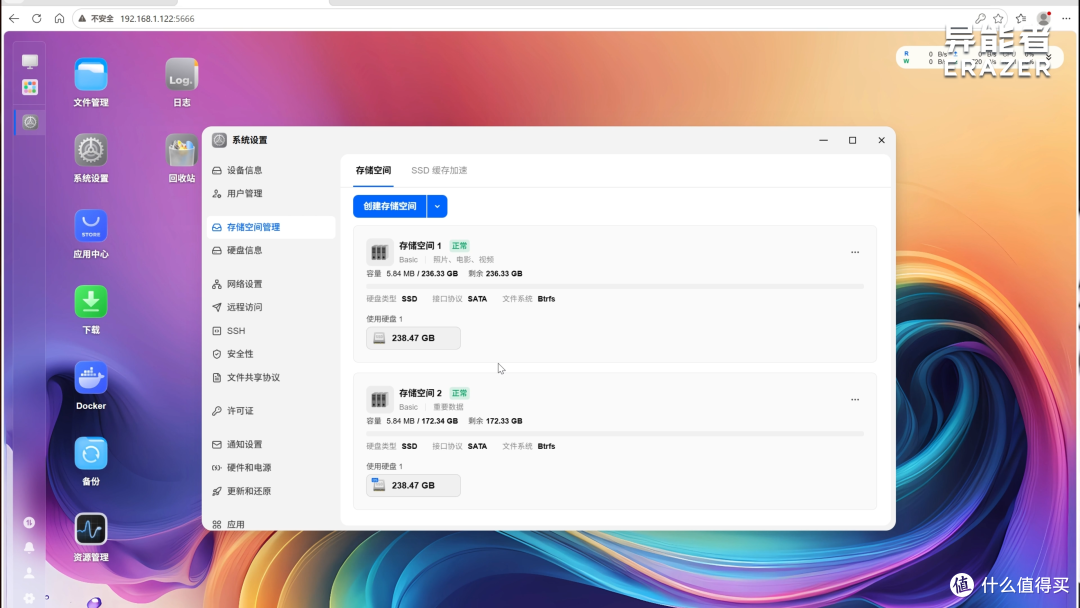The height and width of the screenshot is (608, 1080).
Task: Expand the 创建存储空间 dropdown arrow
Action: [437, 206]
